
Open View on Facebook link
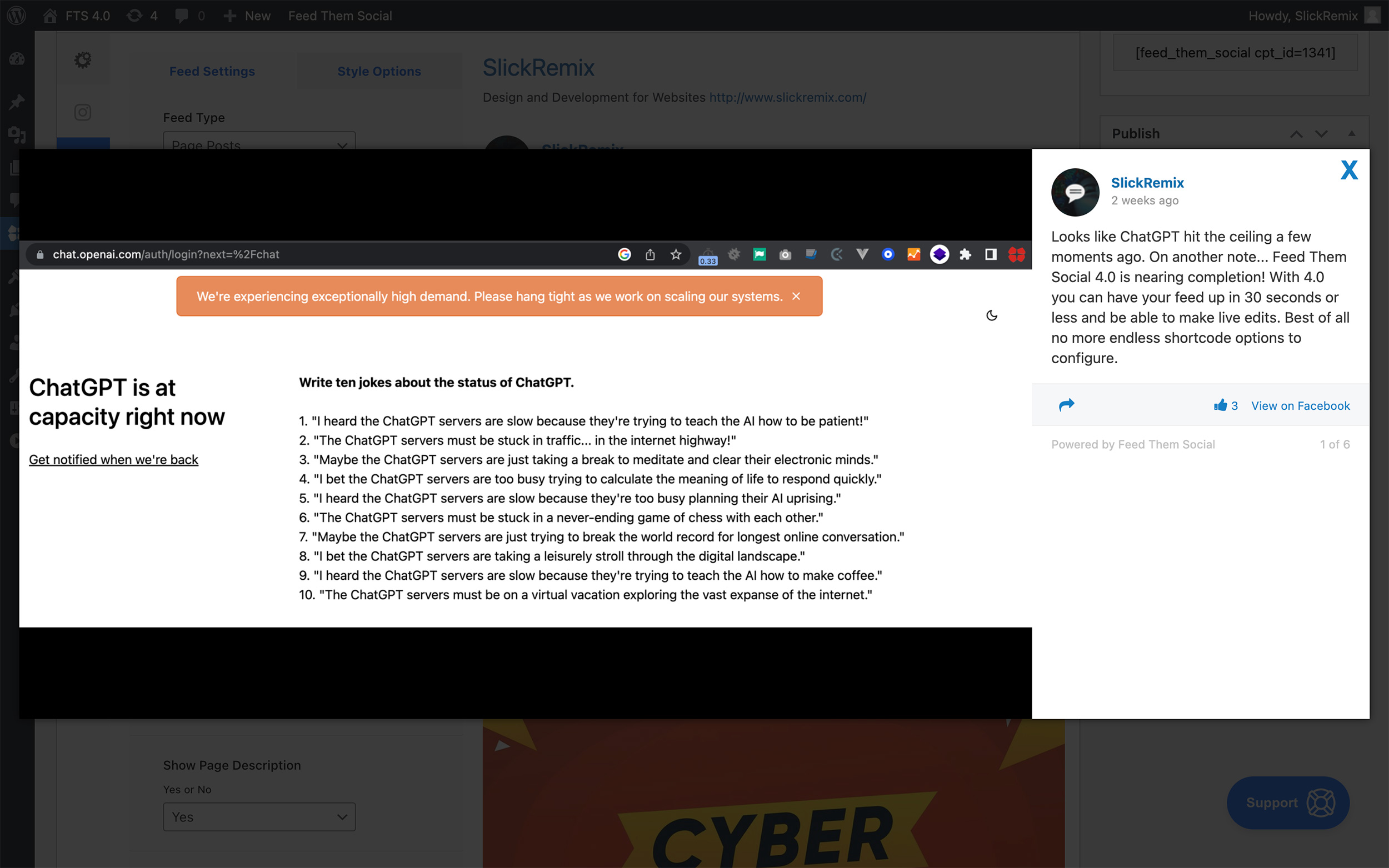point(1300,406)
